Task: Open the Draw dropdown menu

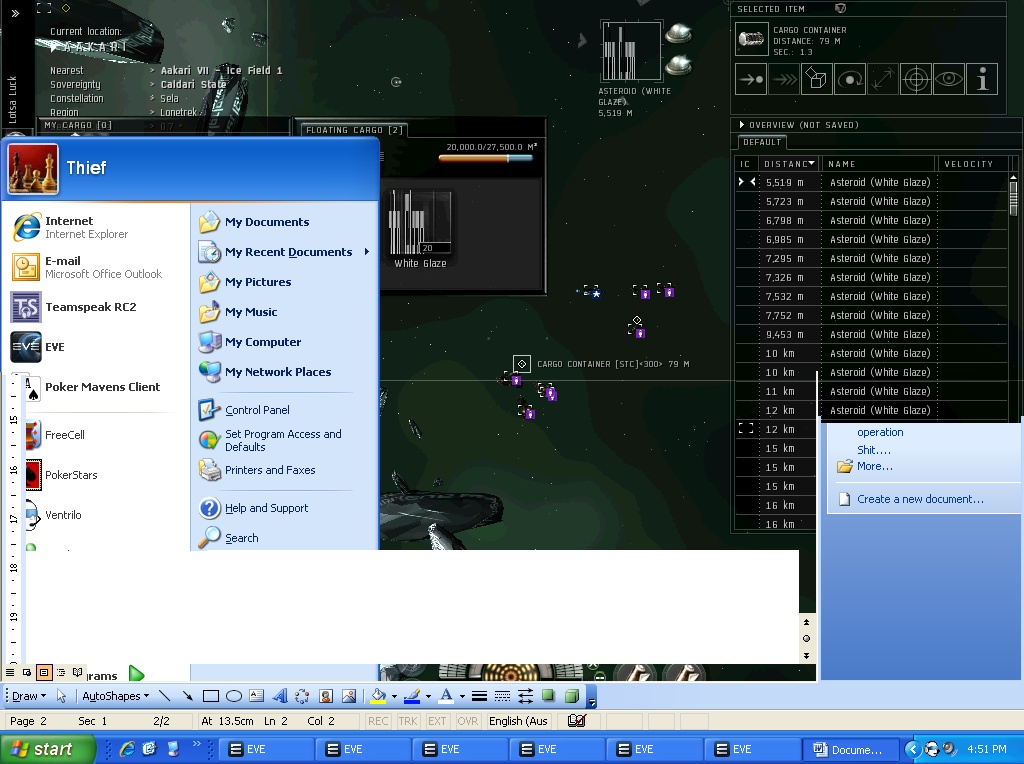Action: pos(29,696)
